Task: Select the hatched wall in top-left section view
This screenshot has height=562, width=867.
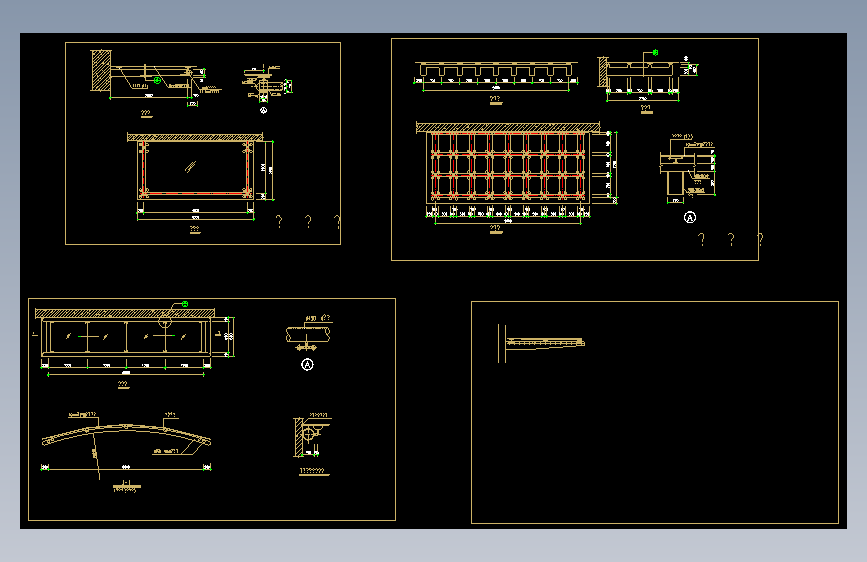Action: point(101,71)
